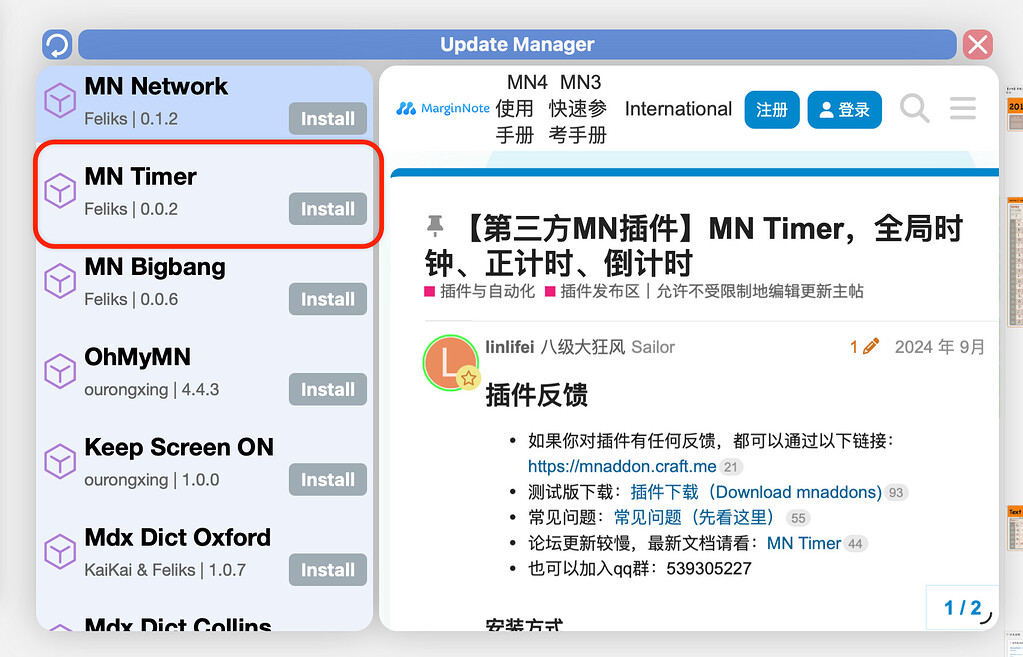This screenshot has width=1023, height=657.
Task: Open the hamburger menu in the forum header
Action: (x=961, y=110)
